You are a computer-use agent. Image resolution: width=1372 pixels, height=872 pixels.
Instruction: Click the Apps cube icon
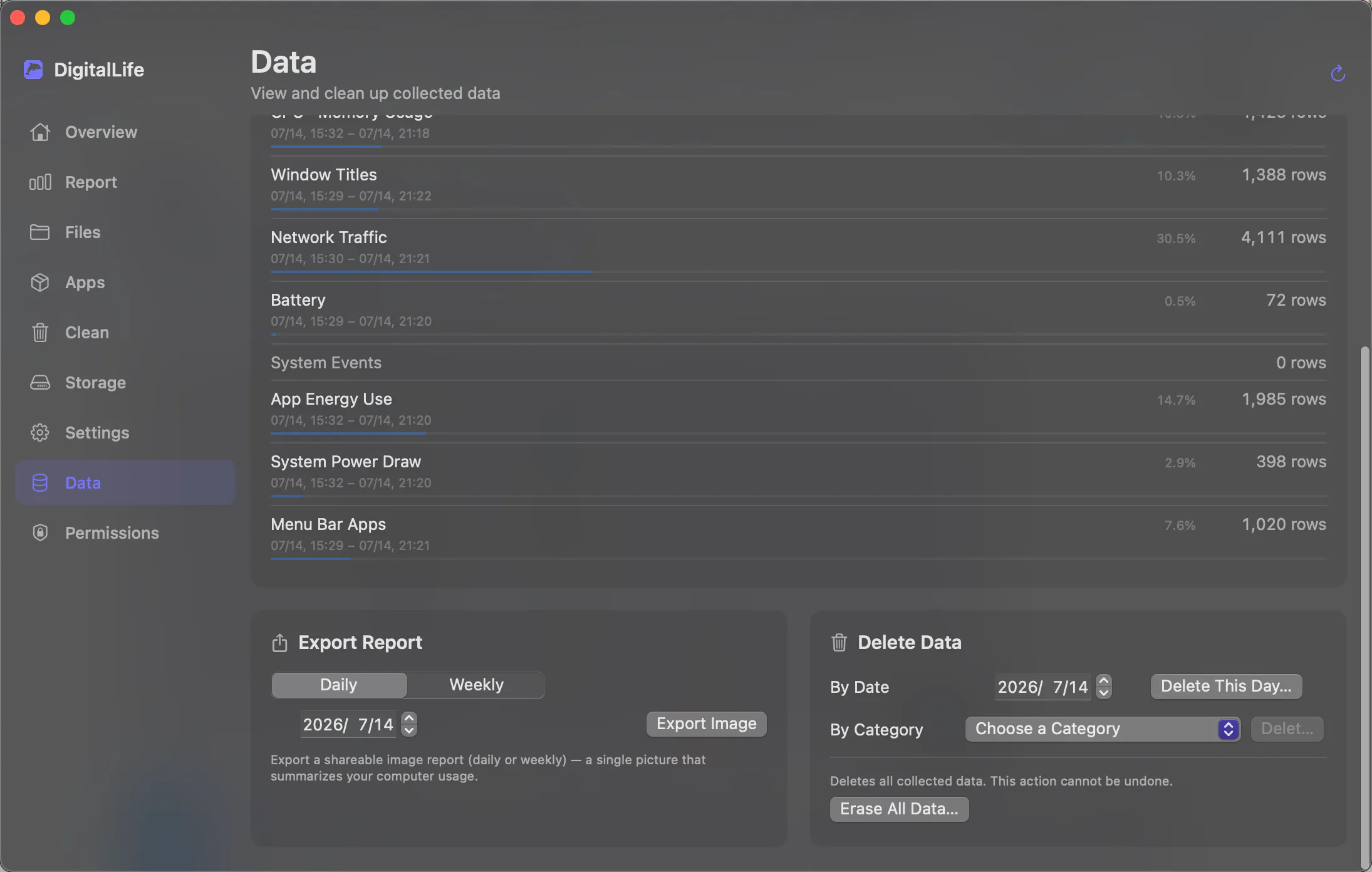click(40, 283)
